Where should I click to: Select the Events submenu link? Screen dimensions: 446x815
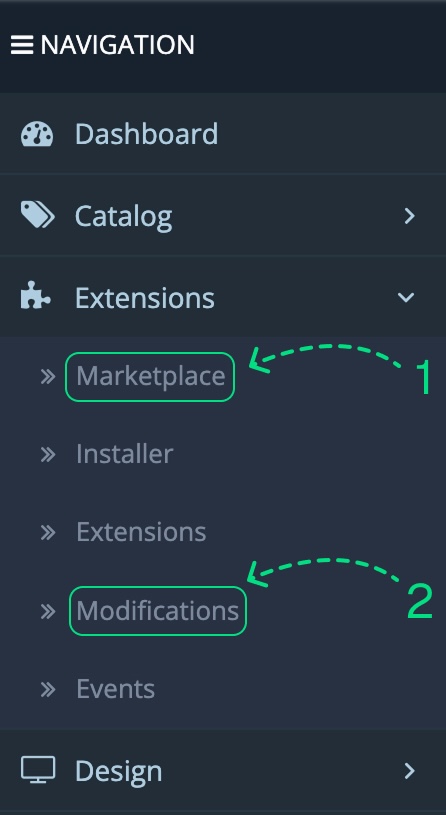tap(115, 689)
